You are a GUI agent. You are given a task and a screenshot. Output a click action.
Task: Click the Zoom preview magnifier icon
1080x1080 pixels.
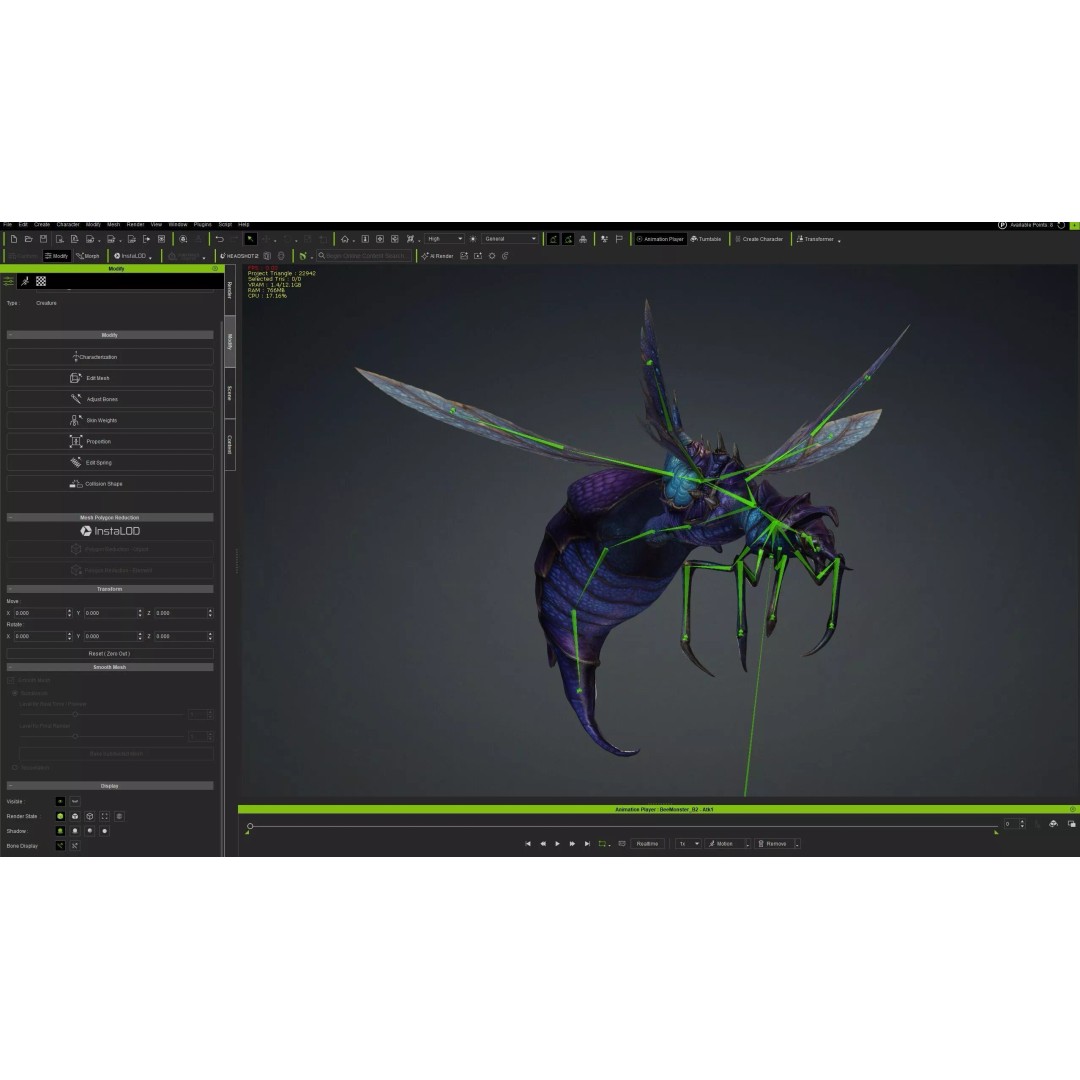pos(183,239)
